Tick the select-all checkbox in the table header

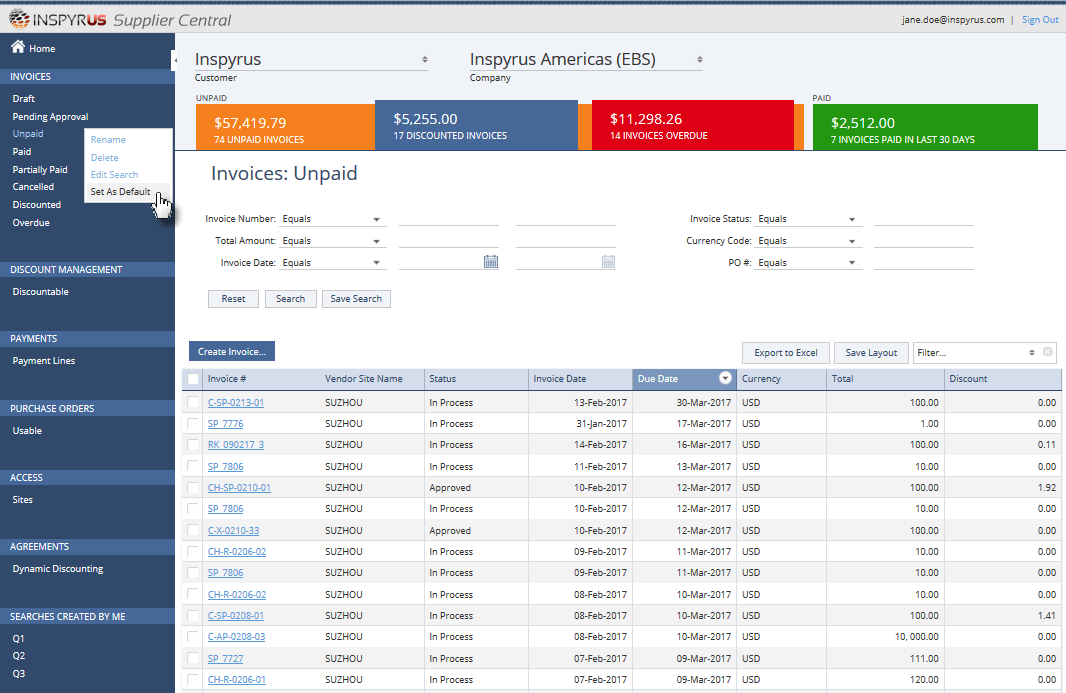[x=193, y=379]
